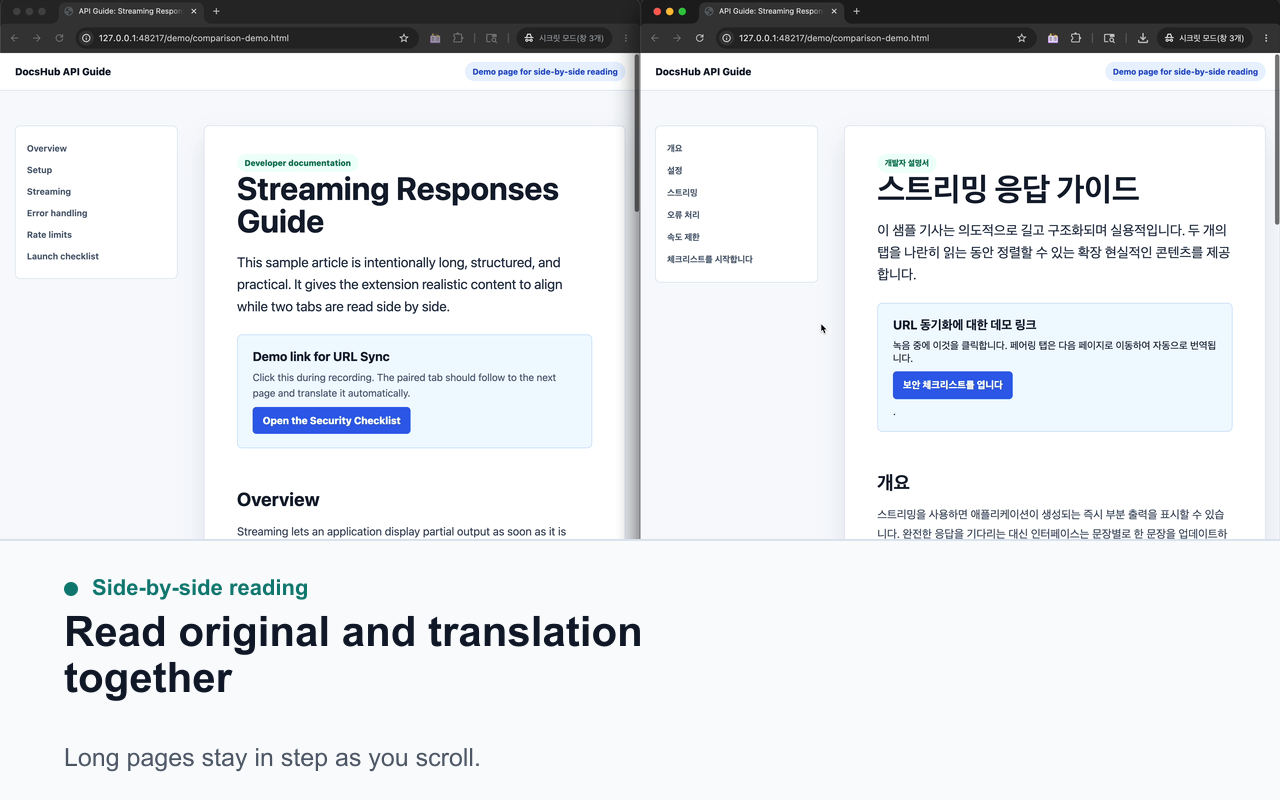The width and height of the screenshot is (1280, 800).
Task: Click the incognito mode chip in the left window
Action: pyautogui.click(x=565, y=38)
